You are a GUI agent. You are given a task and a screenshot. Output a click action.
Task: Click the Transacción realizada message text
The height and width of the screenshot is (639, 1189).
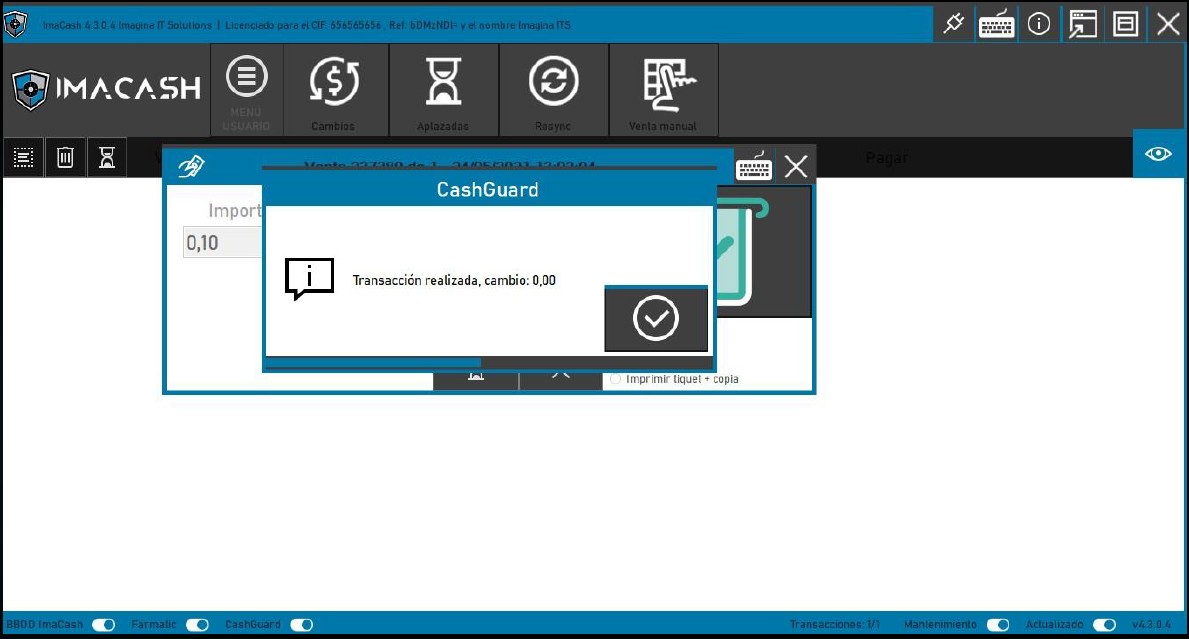[x=454, y=280]
